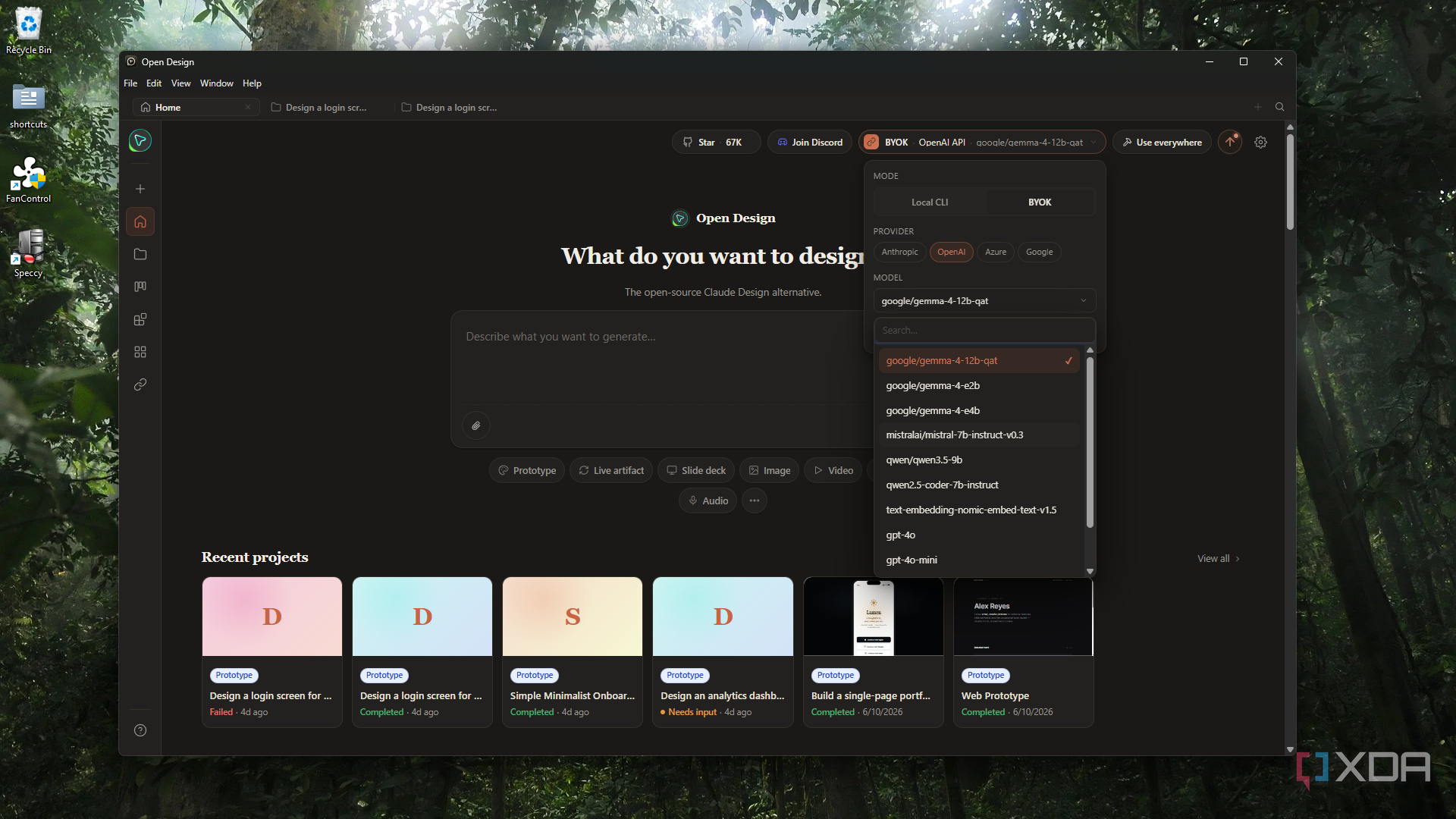The image size is (1456, 819).
Task: Choose google/gemma-4-e2b model option
Action: point(978,386)
